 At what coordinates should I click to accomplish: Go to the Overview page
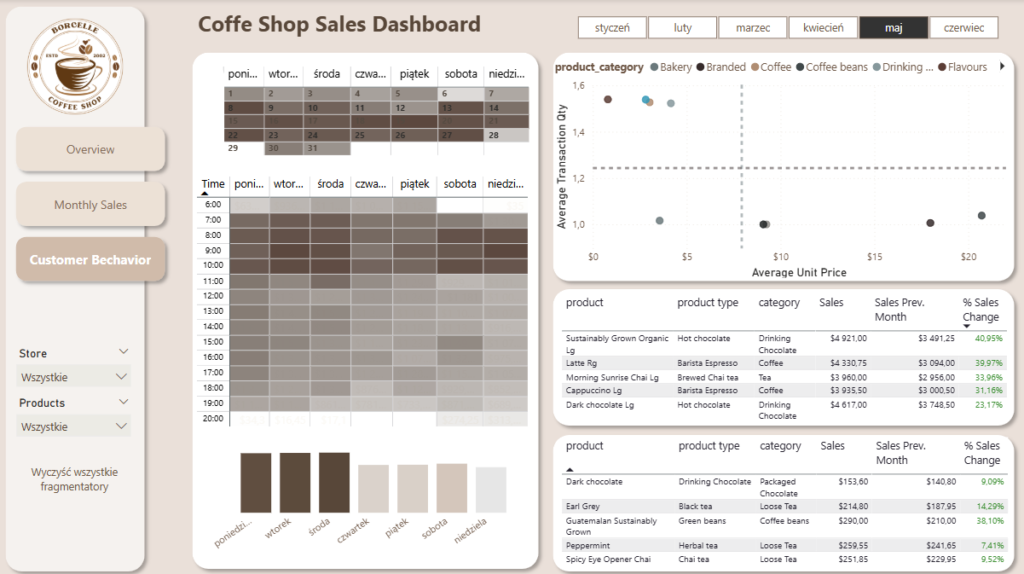[x=90, y=150]
